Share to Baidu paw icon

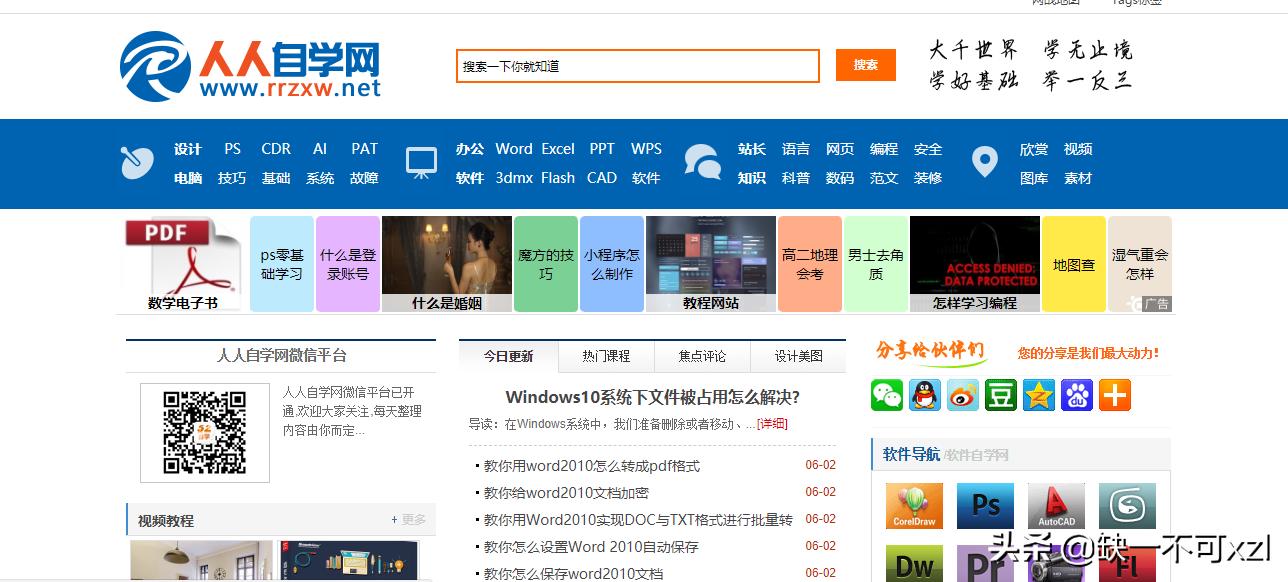[x=1077, y=395]
